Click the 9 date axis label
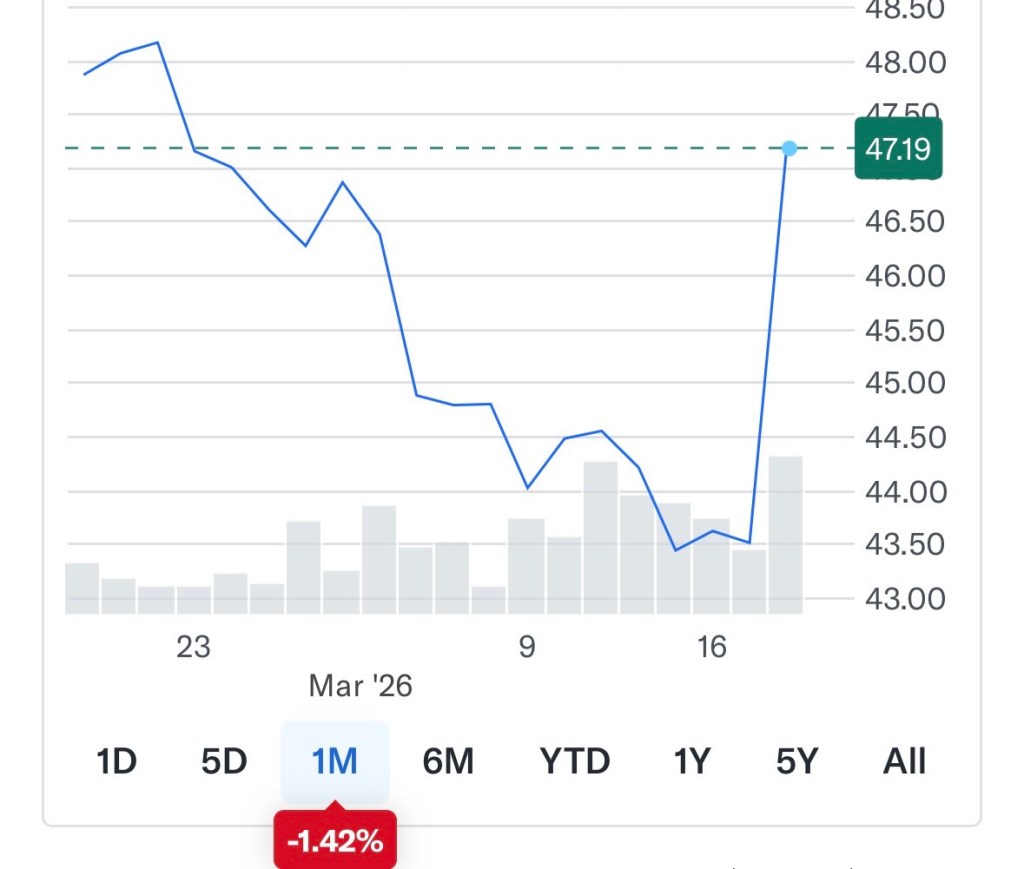1024x869 pixels. (527, 647)
